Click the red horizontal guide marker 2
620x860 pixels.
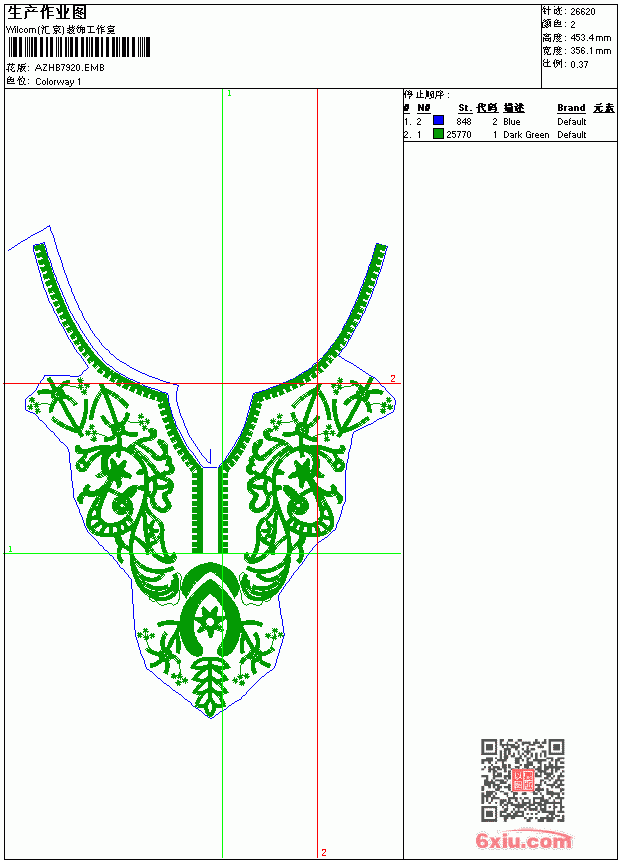point(393,378)
